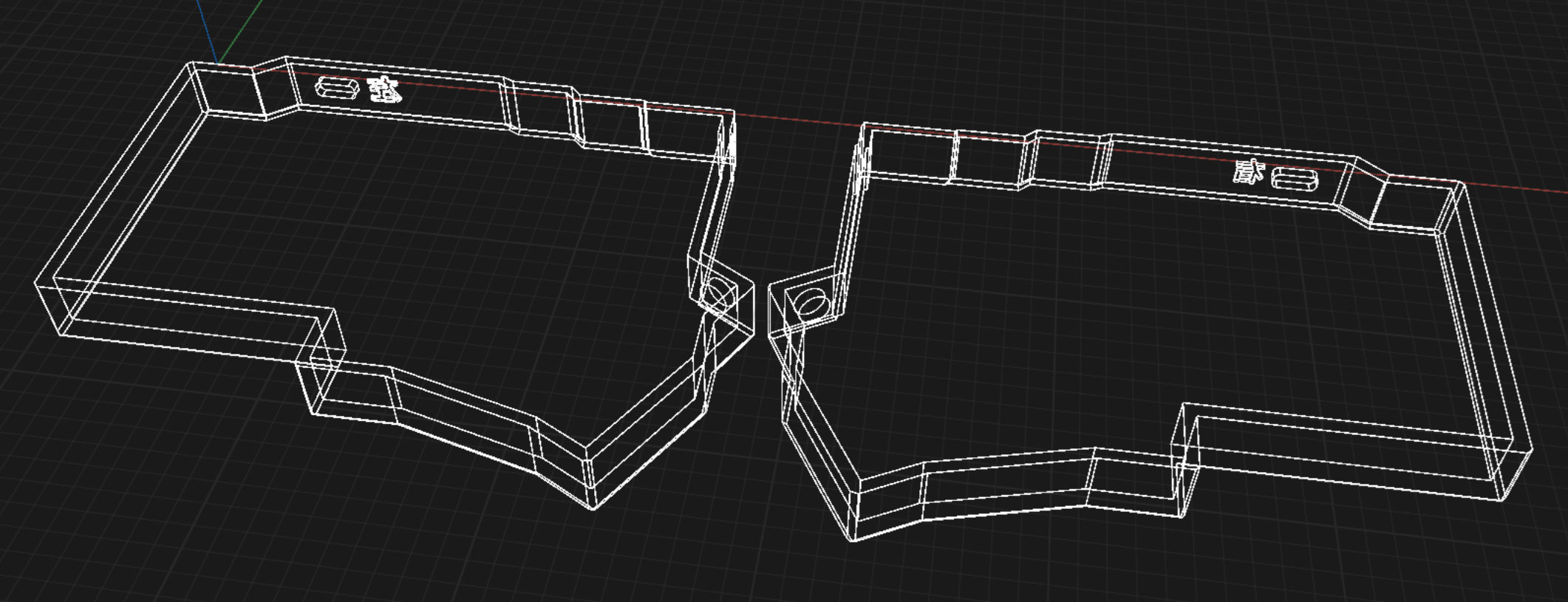
Task: Click the circular hole on the left case
Action: click(717, 295)
